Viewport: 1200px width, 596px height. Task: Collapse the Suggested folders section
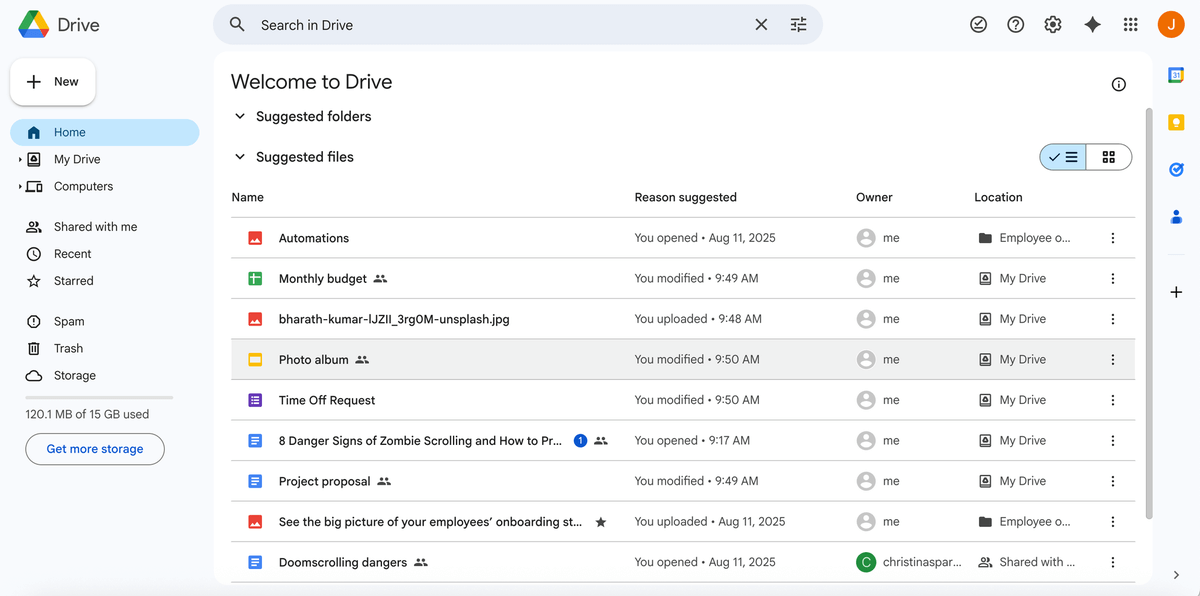240,116
